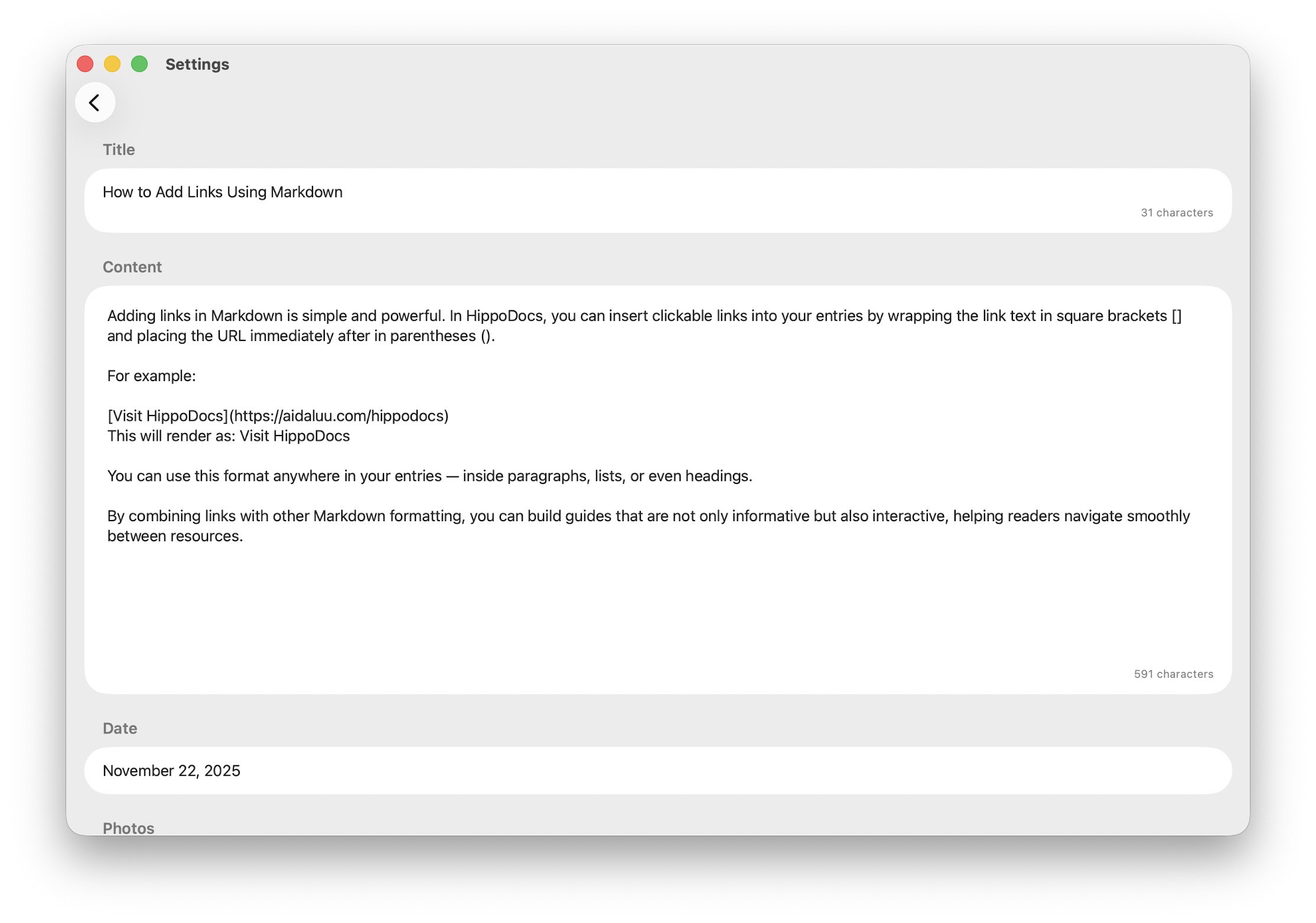Image resolution: width=1316 pixels, height=923 pixels.
Task: Click the '591 characters' counter in Content
Action: pos(1173,673)
